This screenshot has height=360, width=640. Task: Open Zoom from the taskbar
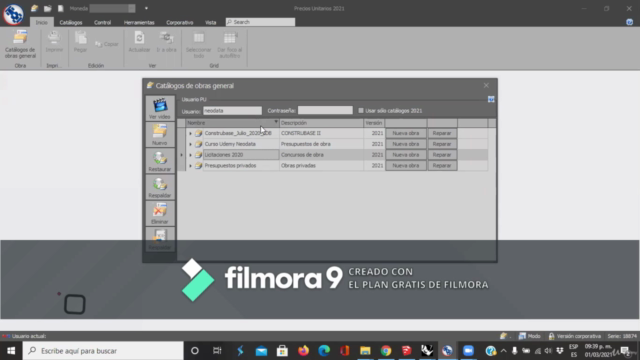click(468, 351)
